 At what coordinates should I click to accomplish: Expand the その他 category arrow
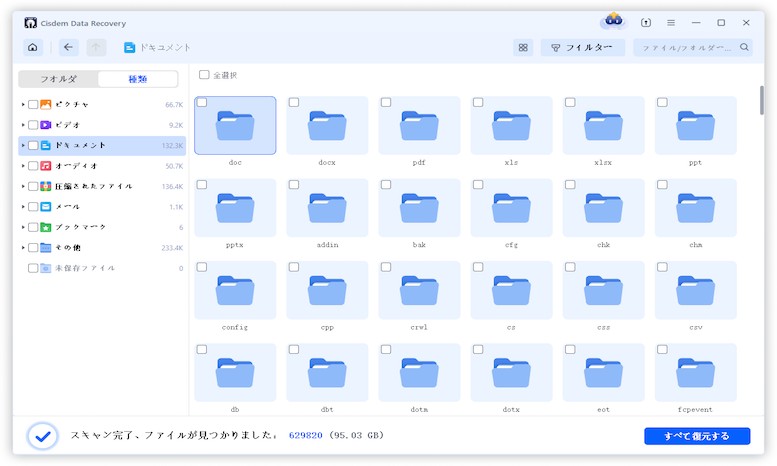[x=23, y=247]
